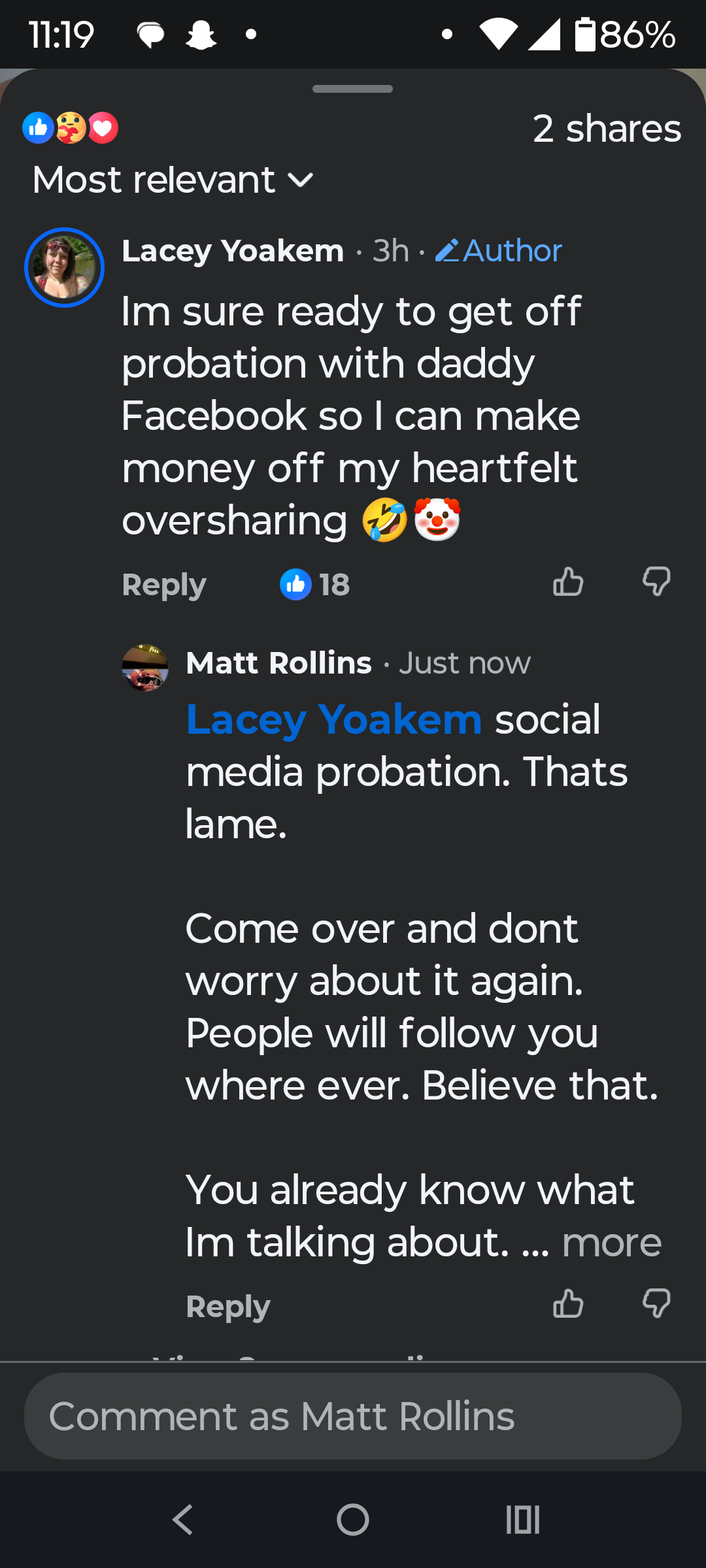The width and height of the screenshot is (706, 1568).
Task: Open the tagged Lacey Yoakem mention link
Action: [334, 720]
